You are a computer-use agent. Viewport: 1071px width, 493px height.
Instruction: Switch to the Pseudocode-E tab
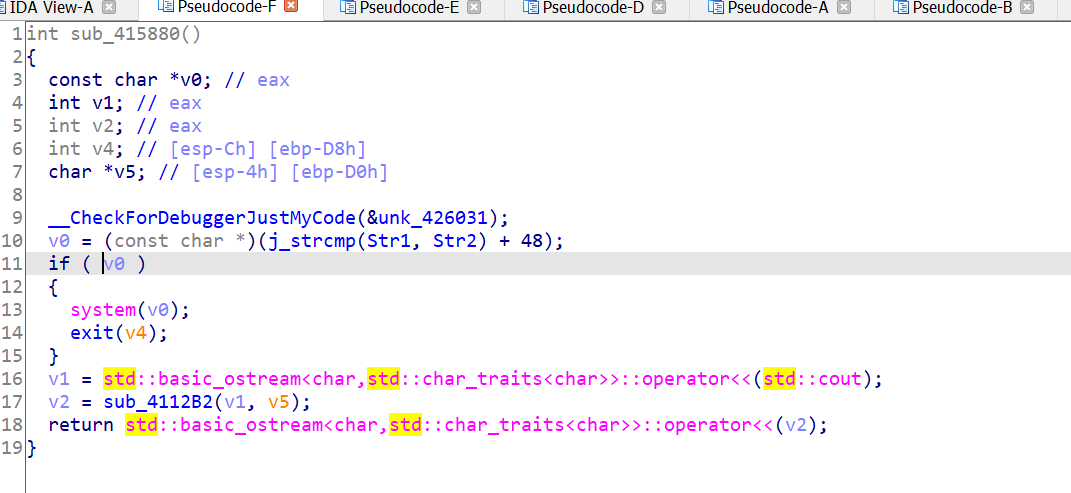click(413, 8)
